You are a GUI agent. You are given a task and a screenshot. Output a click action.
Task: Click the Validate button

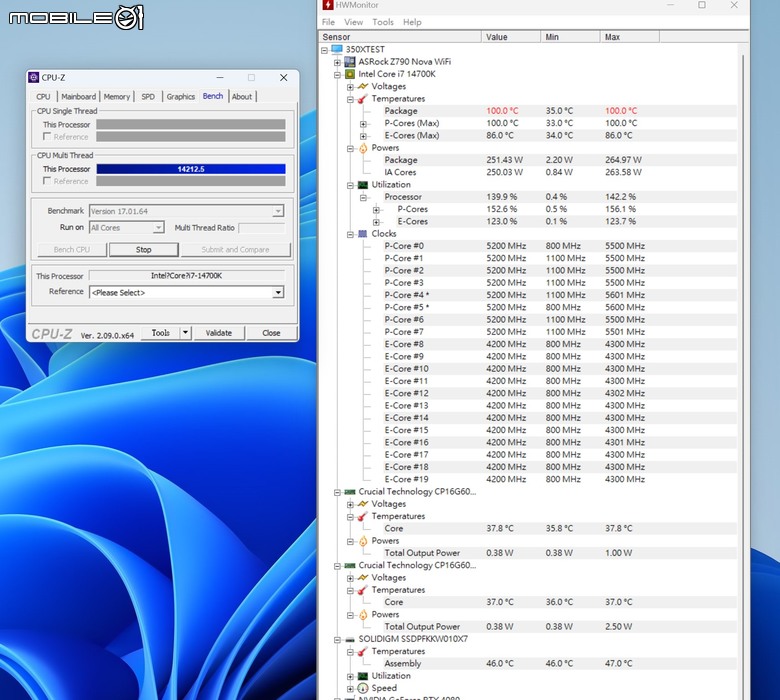(x=219, y=333)
